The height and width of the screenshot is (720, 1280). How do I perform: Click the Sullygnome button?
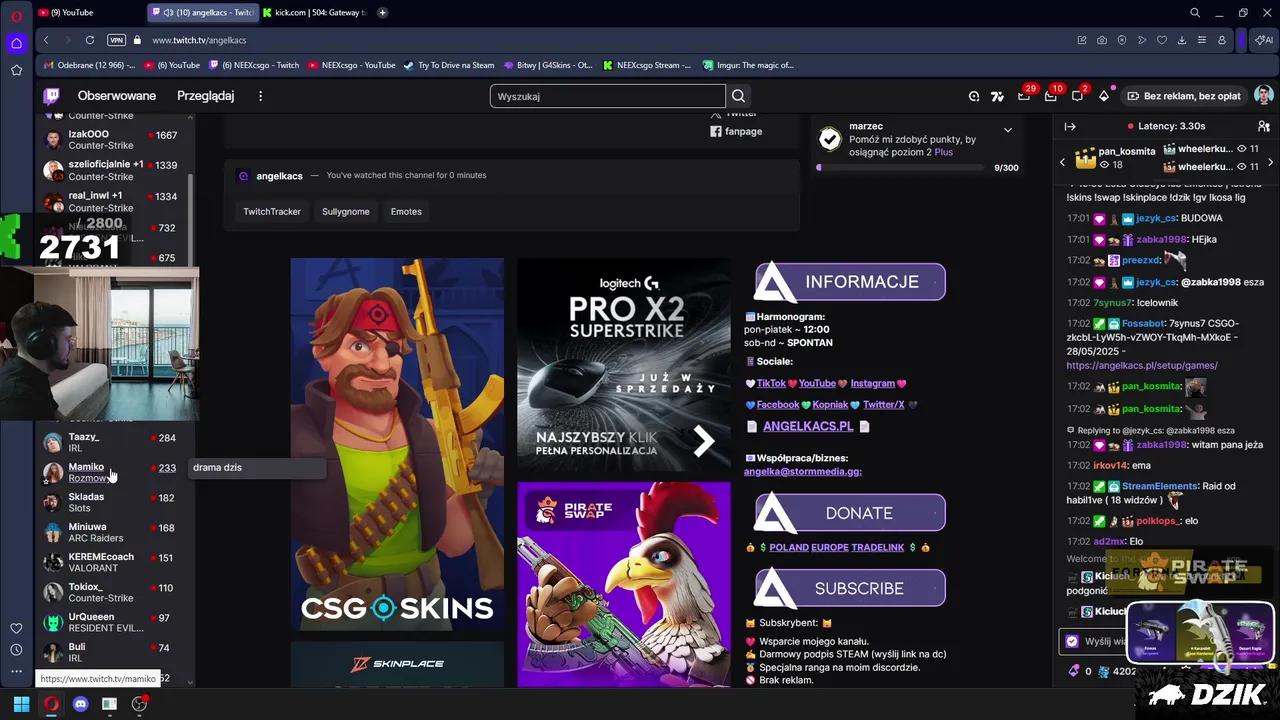coord(346,211)
